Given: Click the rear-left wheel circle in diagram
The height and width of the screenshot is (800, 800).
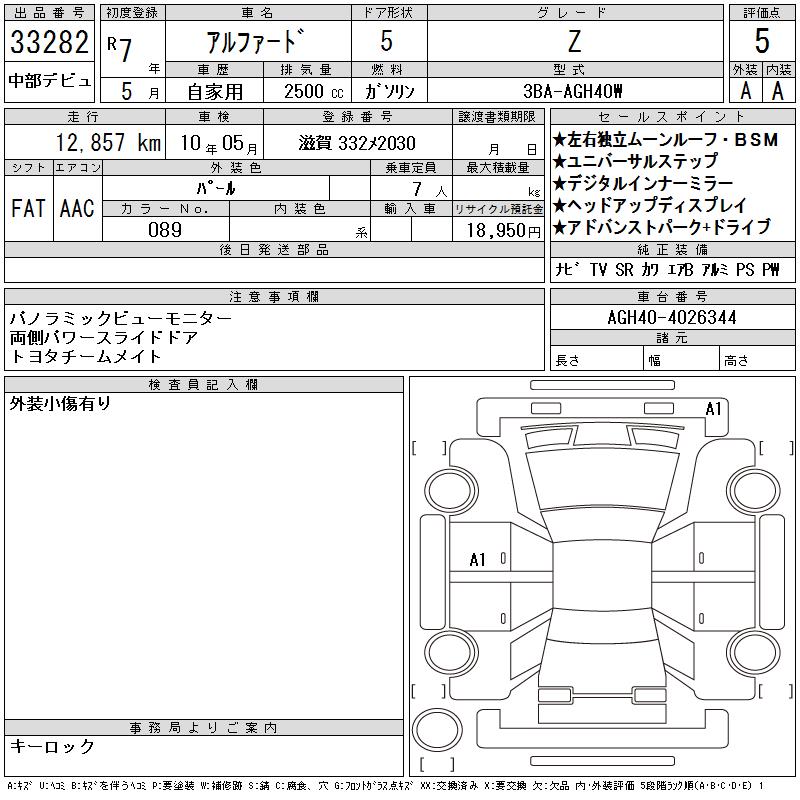Looking at the screenshot, I should point(451,652).
